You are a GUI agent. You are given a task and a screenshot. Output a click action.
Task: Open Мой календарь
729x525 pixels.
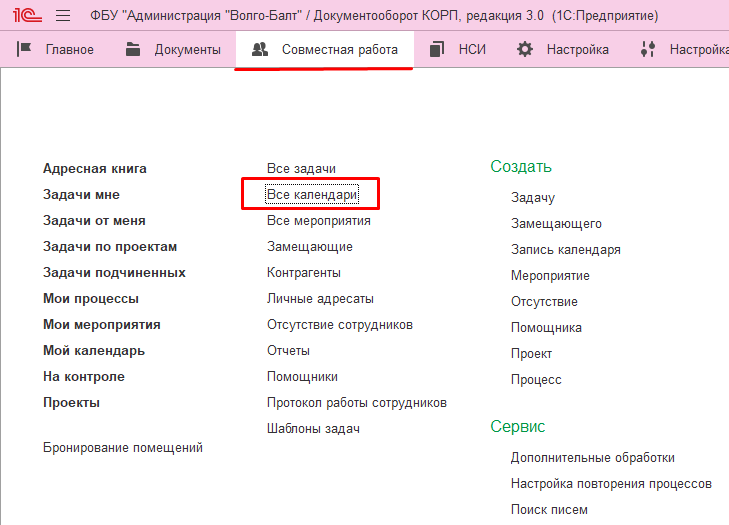[x=94, y=351]
